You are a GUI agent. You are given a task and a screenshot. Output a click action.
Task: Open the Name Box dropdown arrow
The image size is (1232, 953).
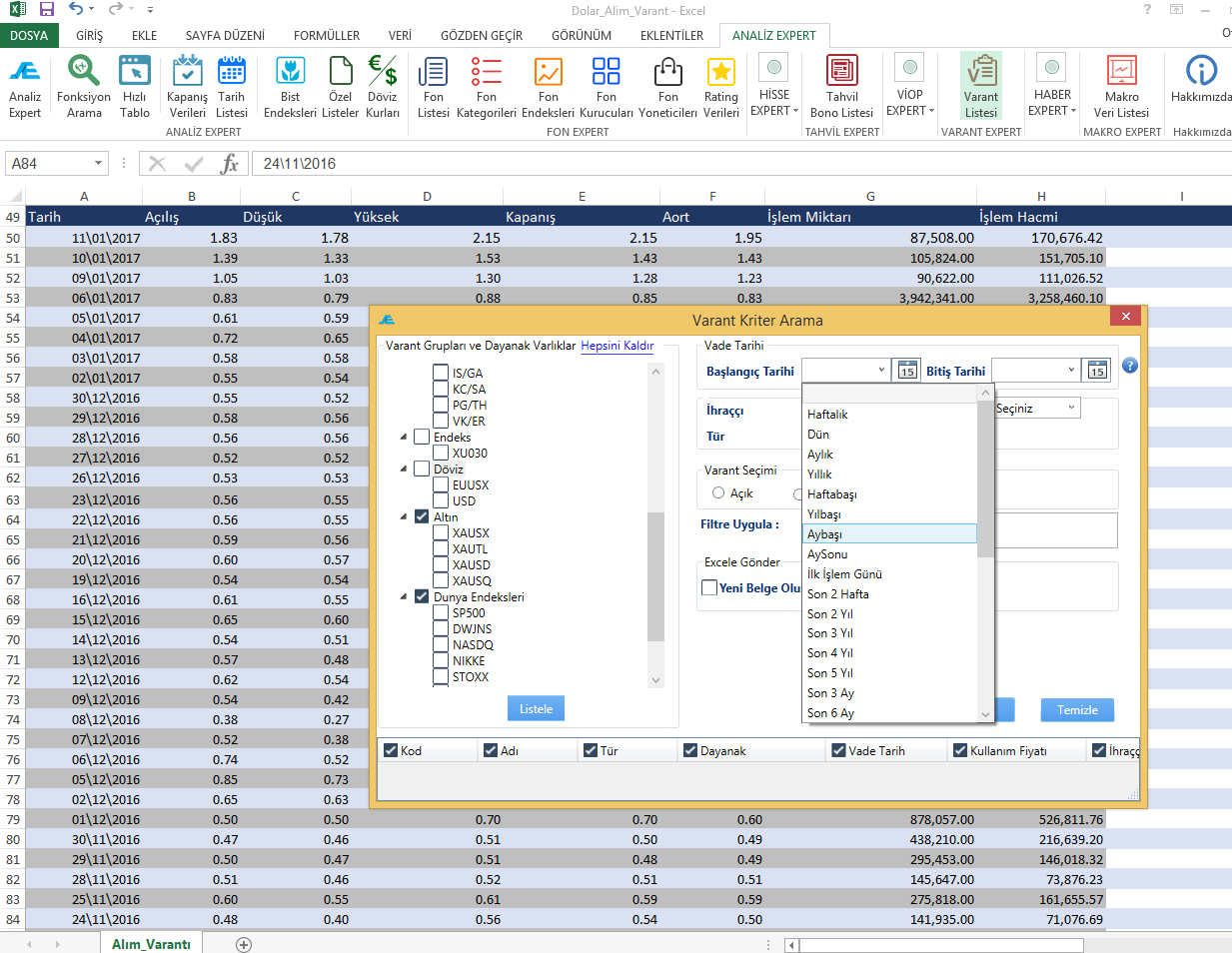click(98, 164)
